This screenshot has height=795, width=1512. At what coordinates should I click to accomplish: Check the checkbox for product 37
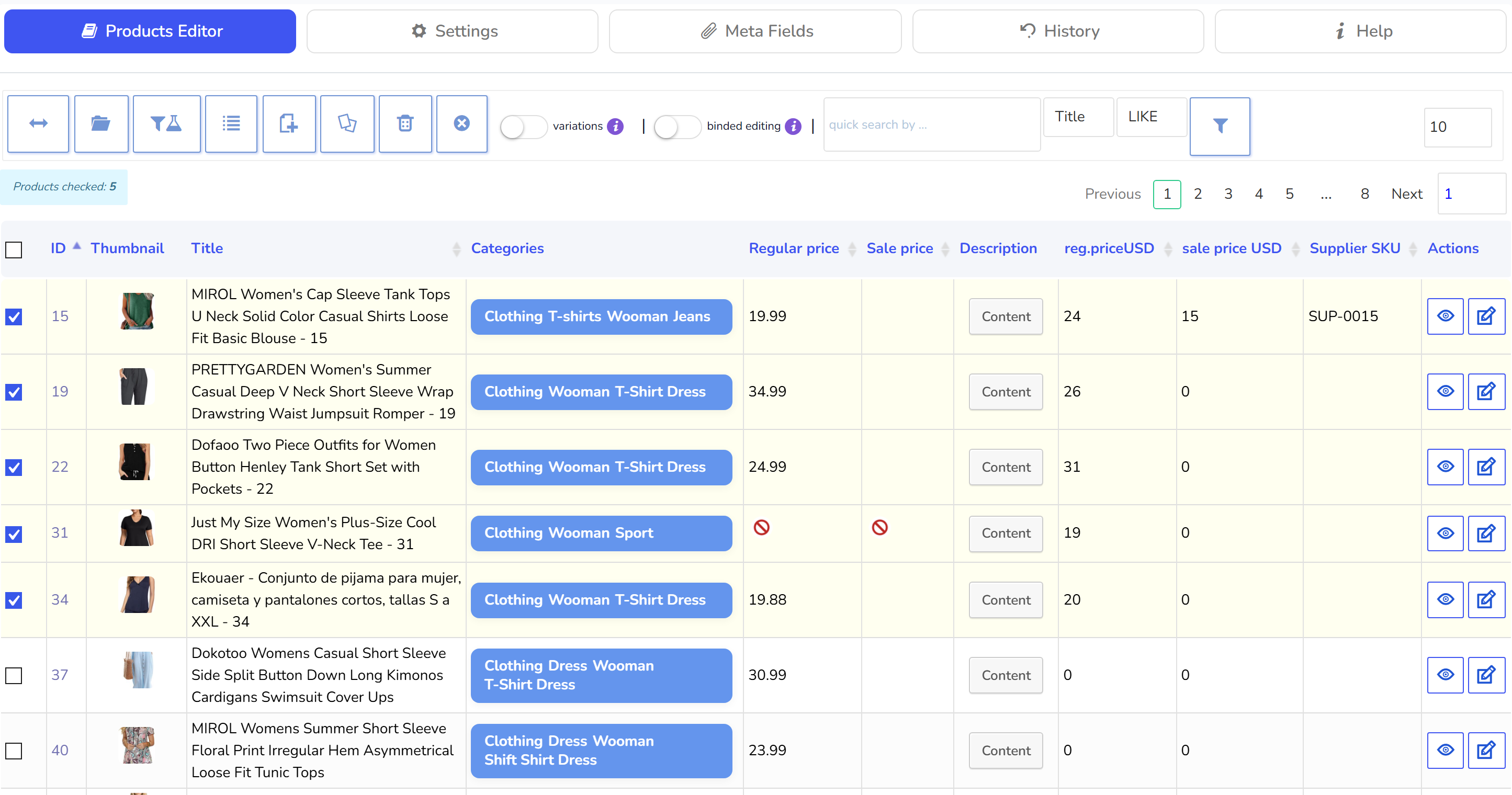(14, 675)
